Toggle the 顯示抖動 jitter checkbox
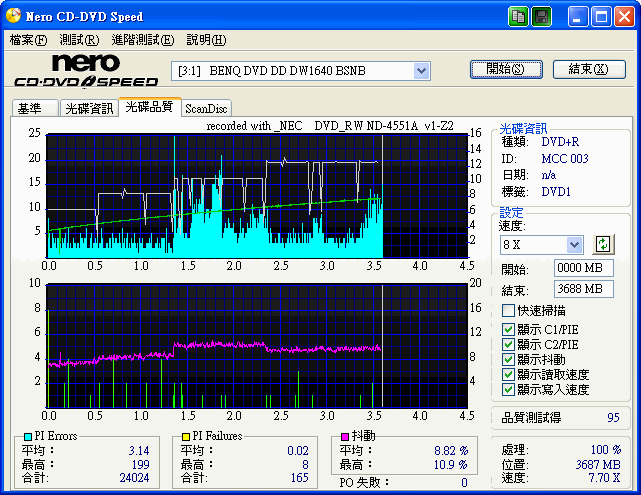The width and height of the screenshot is (641, 495). point(508,359)
